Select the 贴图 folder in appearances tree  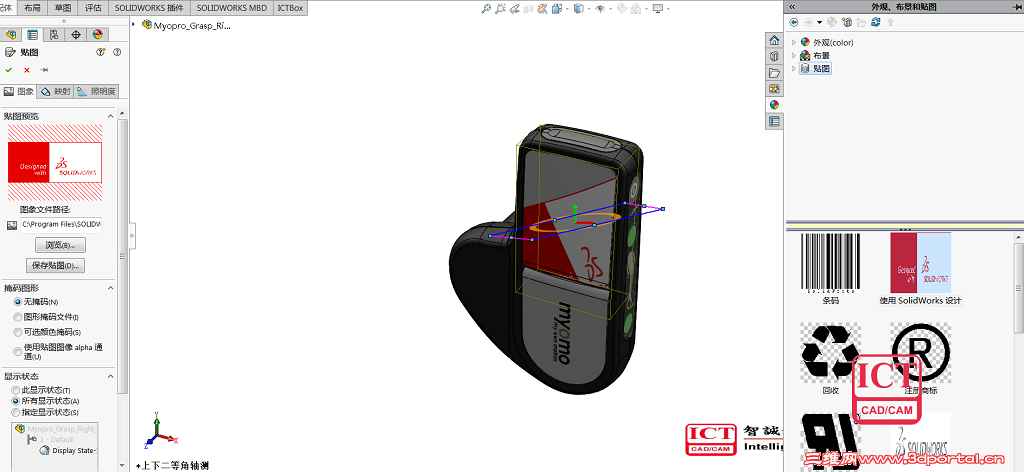tap(816, 69)
